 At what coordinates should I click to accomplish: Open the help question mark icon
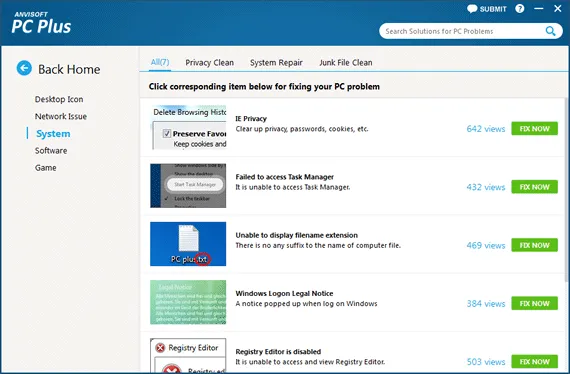click(x=520, y=9)
